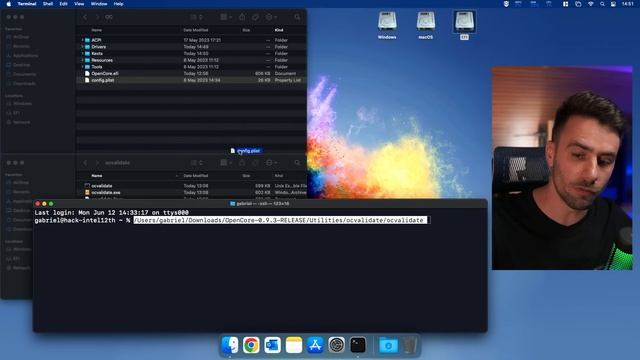Image resolution: width=640 pixels, height=360 pixels.
Task: Open the Shell menu
Action: pyautogui.click(x=48, y=4)
